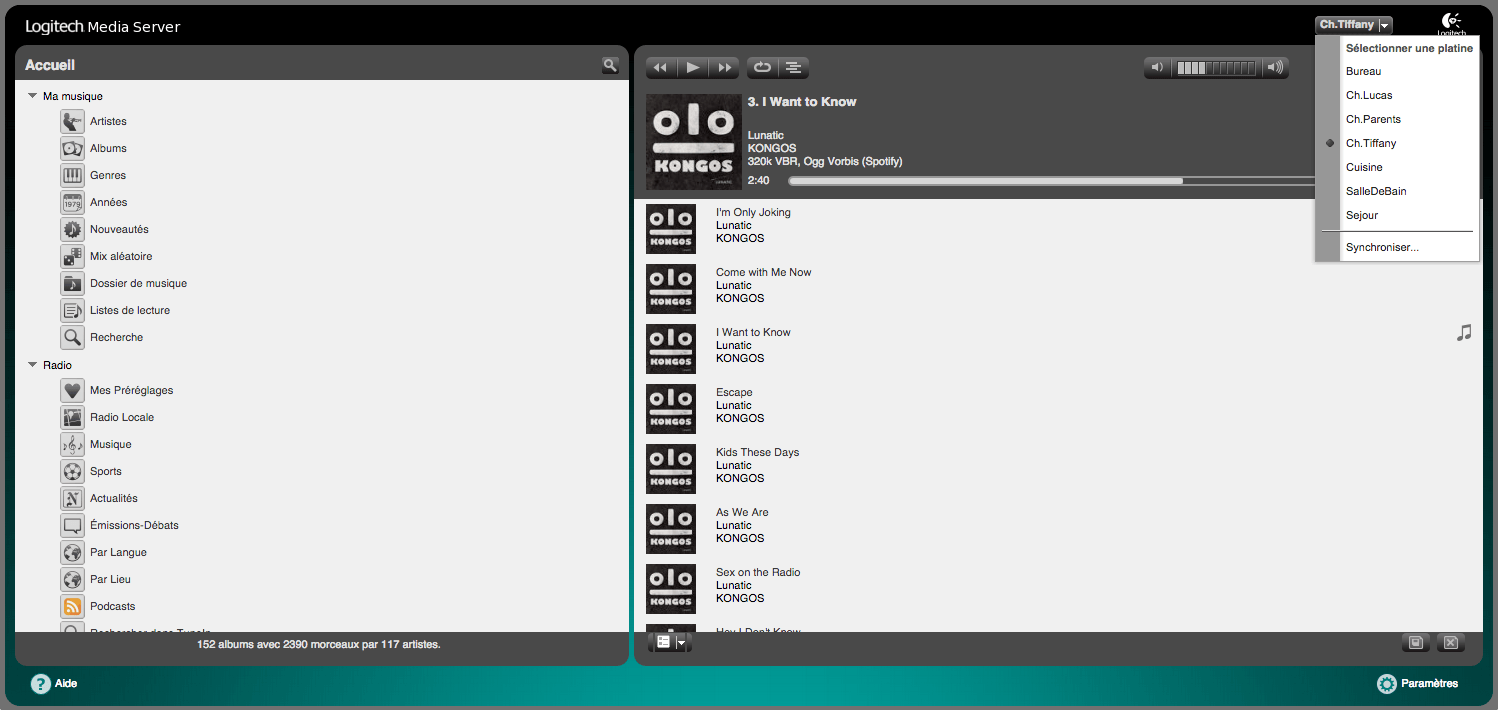Open the Ch.Tiffany player dropdown

pos(1354,25)
